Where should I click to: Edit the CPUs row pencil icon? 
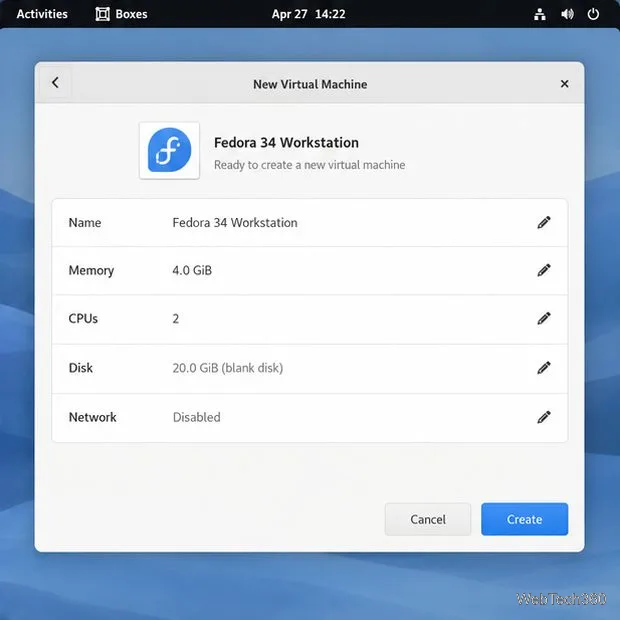click(544, 319)
